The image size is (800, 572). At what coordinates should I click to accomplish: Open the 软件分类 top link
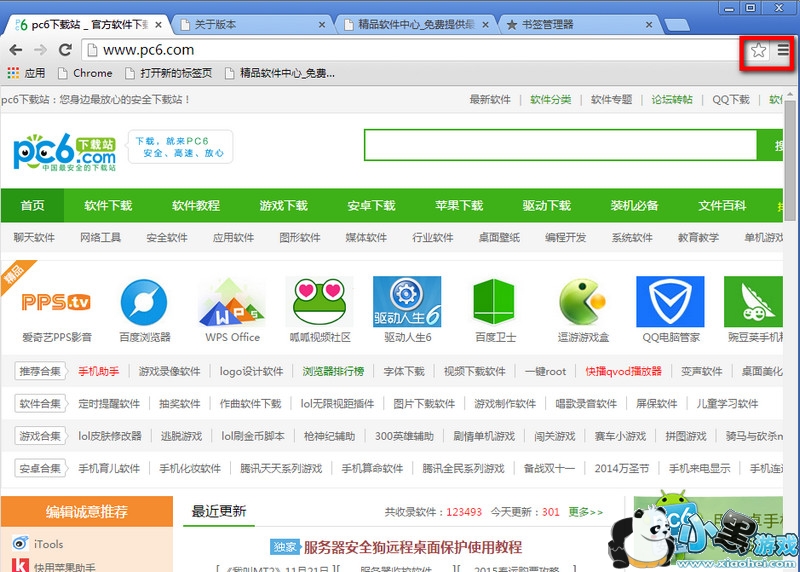point(551,100)
